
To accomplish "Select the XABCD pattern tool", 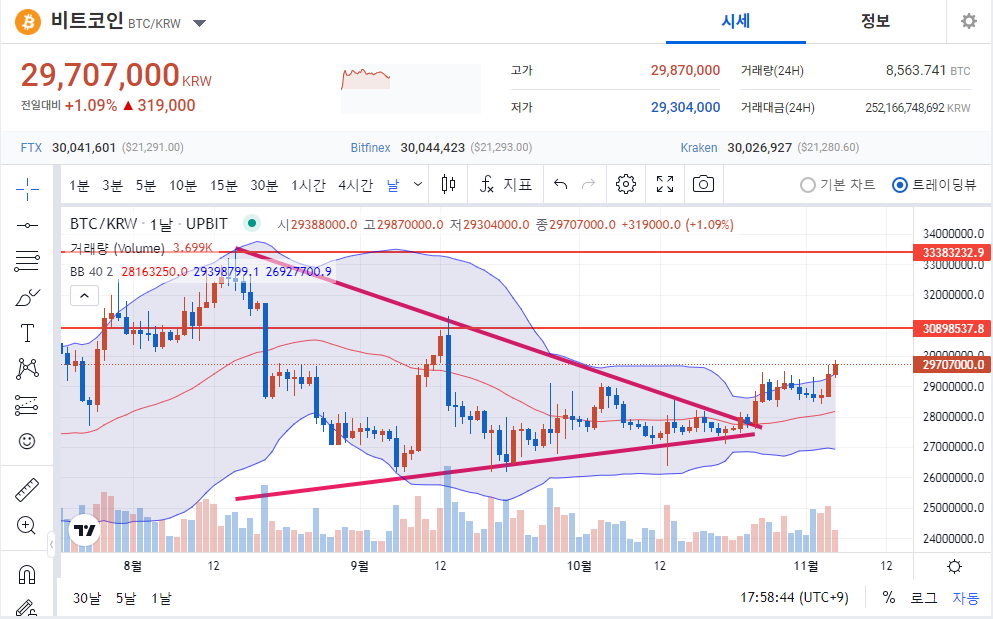I will pyautogui.click(x=27, y=369).
